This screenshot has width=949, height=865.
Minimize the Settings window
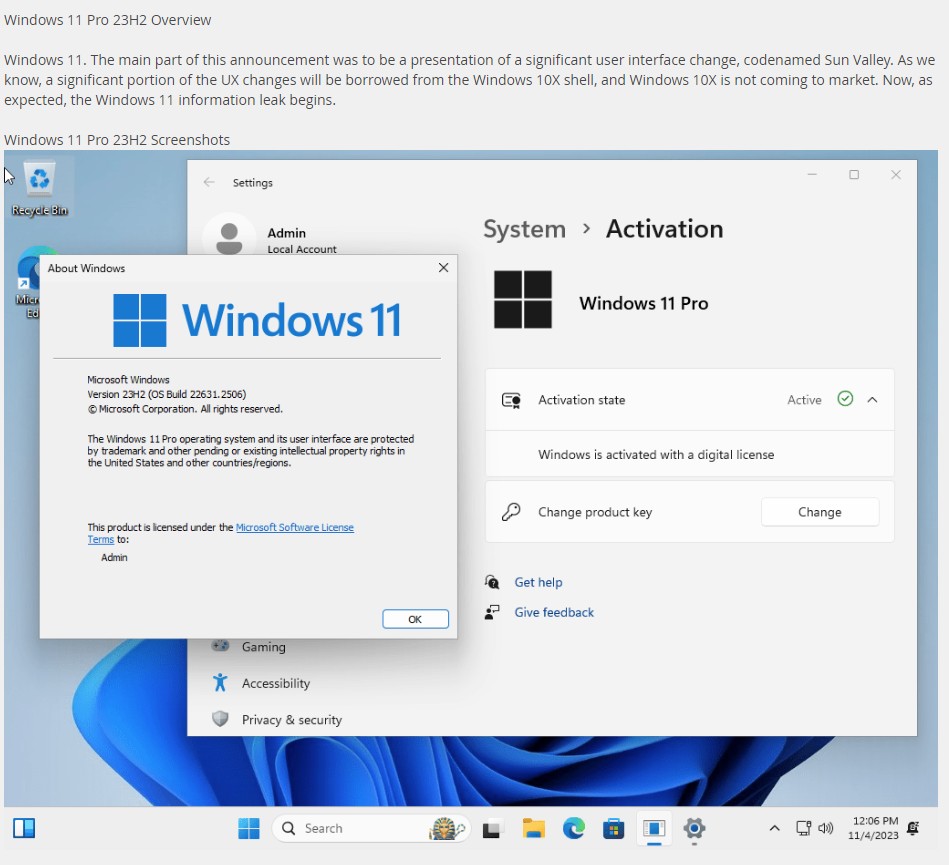pos(812,175)
